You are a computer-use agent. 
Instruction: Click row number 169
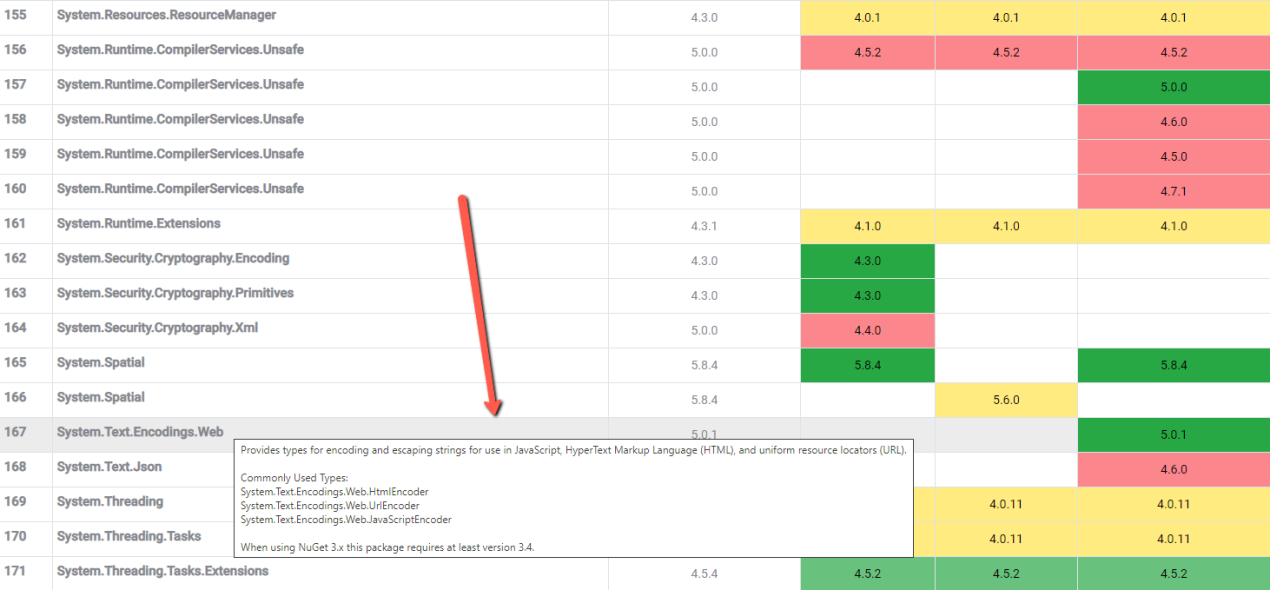point(16,502)
